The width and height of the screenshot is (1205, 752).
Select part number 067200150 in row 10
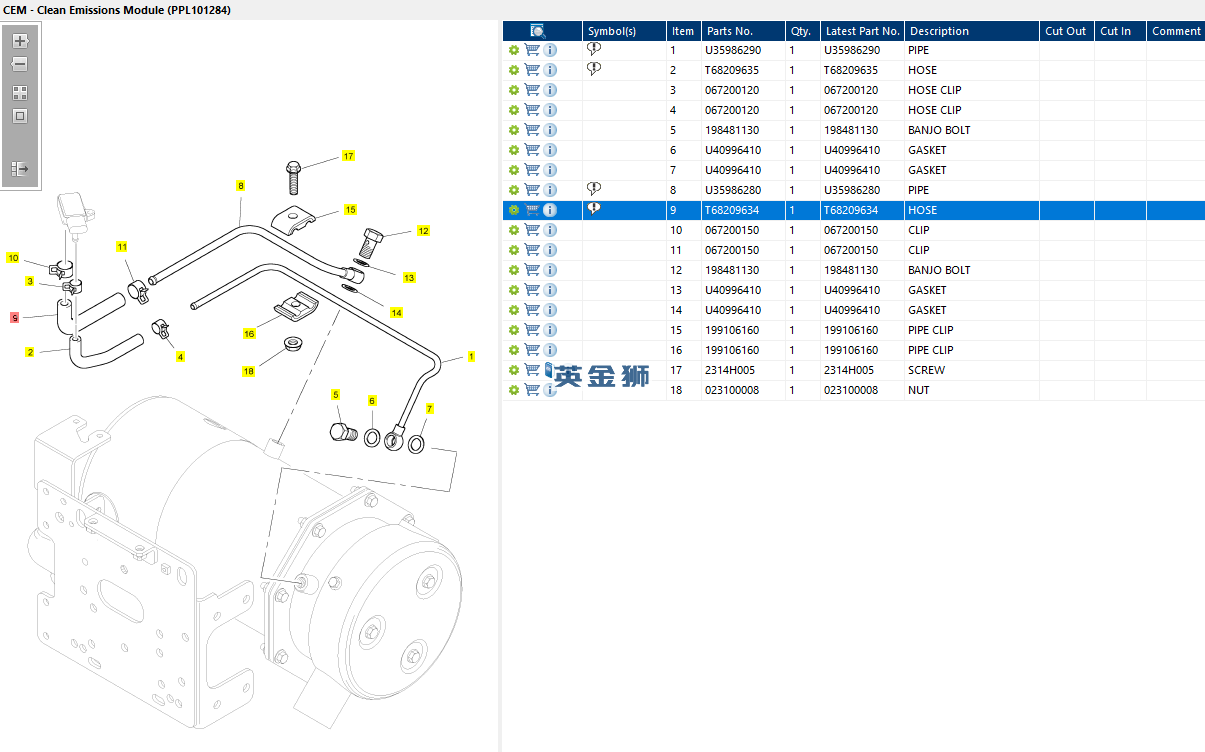pyautogui.click(x=731, y=230)
